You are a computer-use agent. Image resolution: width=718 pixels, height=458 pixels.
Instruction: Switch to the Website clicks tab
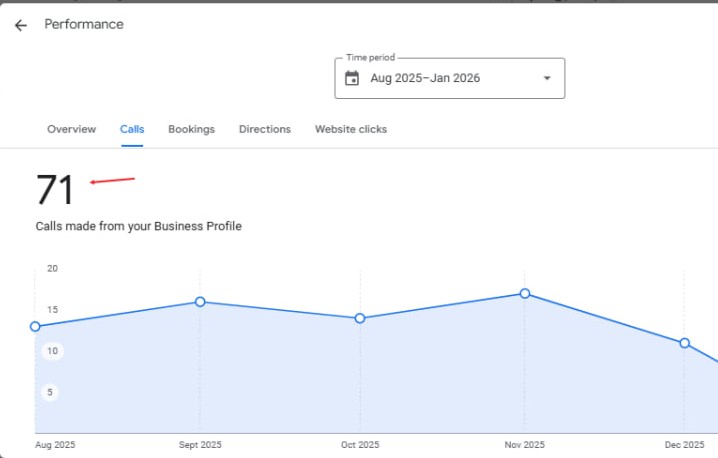[x=351, y=129]
